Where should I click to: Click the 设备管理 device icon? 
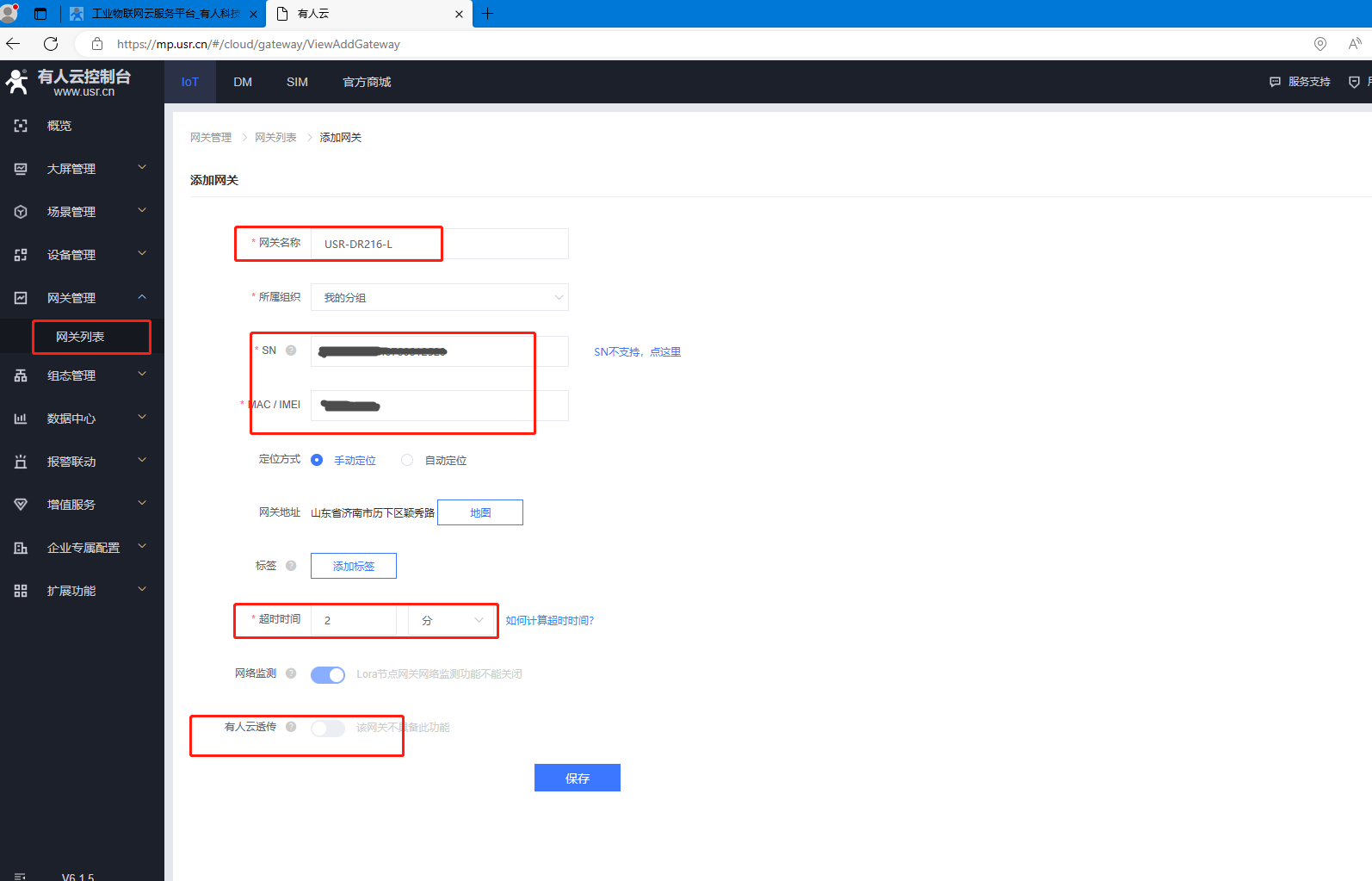coord(21,255)
